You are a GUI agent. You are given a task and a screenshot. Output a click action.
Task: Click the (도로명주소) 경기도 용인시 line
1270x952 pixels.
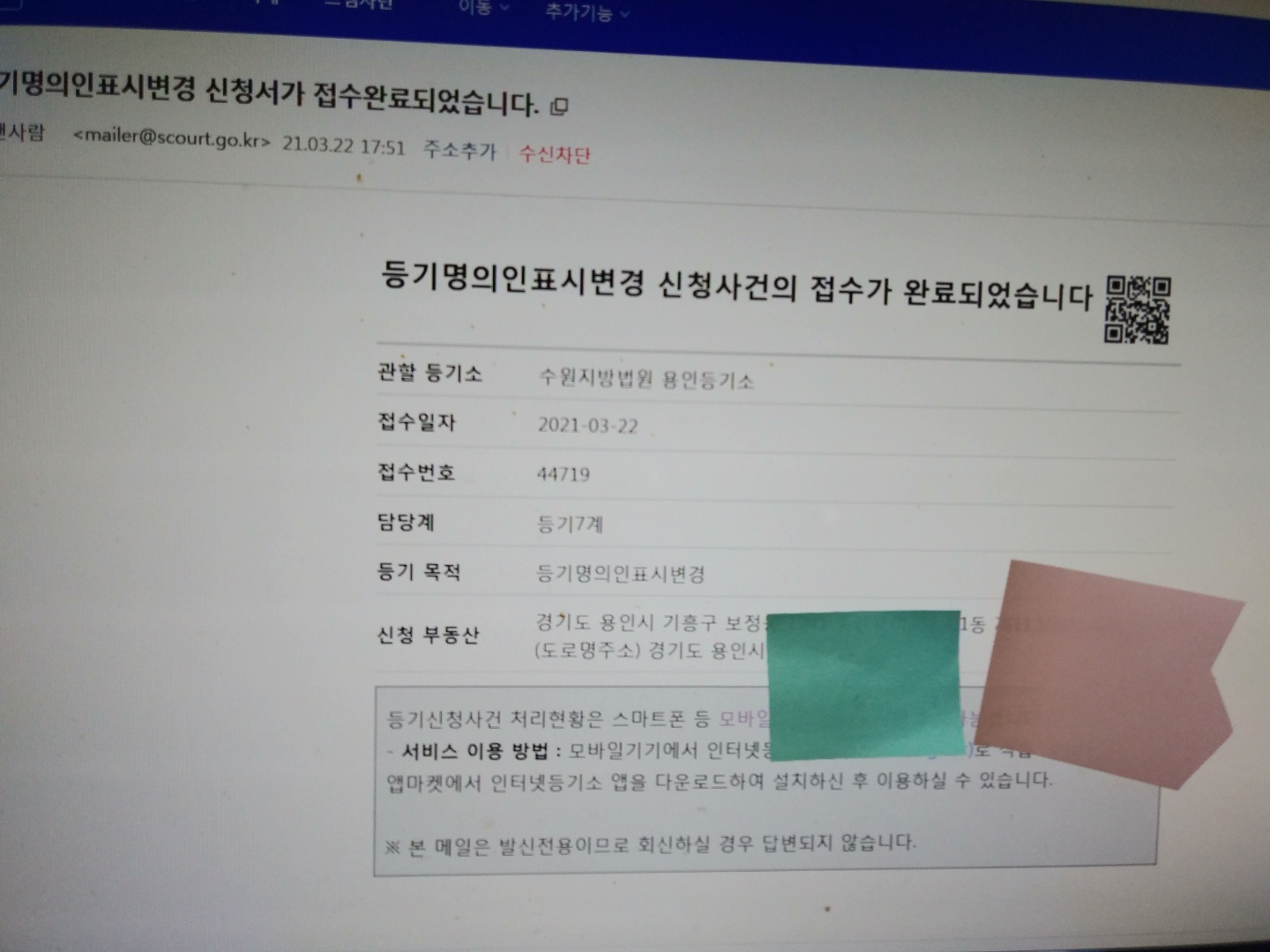(x=650, y=651)
